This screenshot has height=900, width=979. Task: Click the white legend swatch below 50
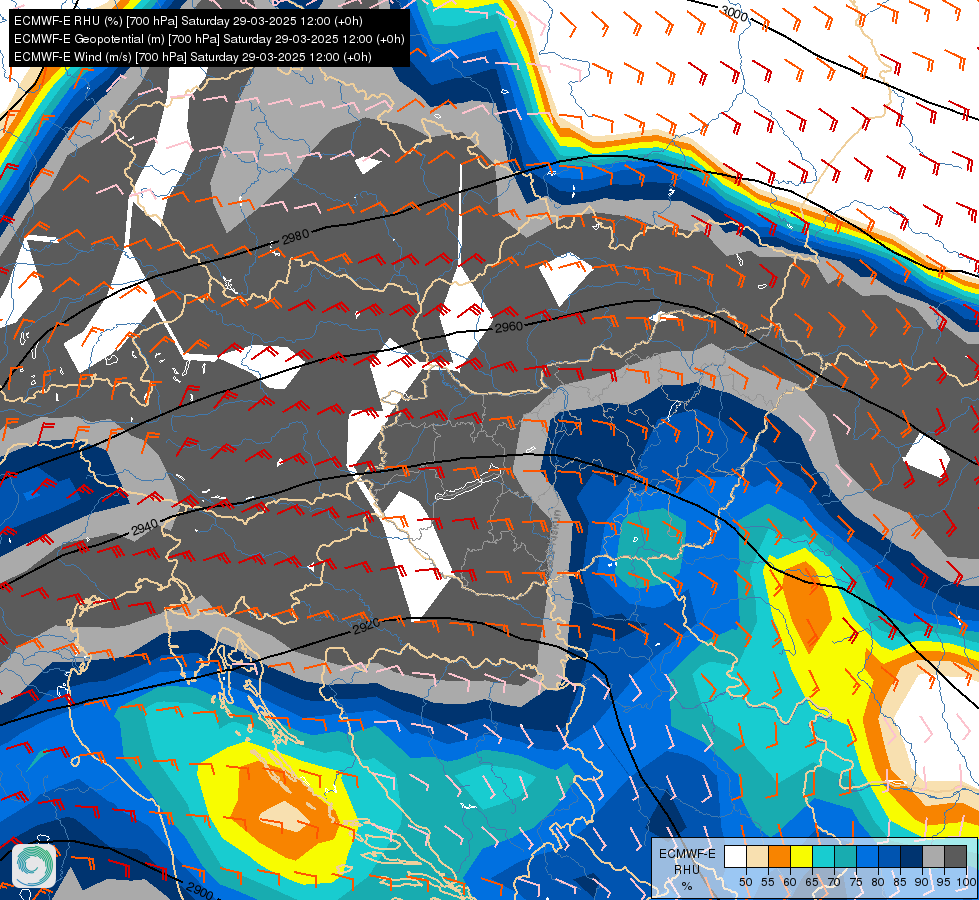[735, 856]
